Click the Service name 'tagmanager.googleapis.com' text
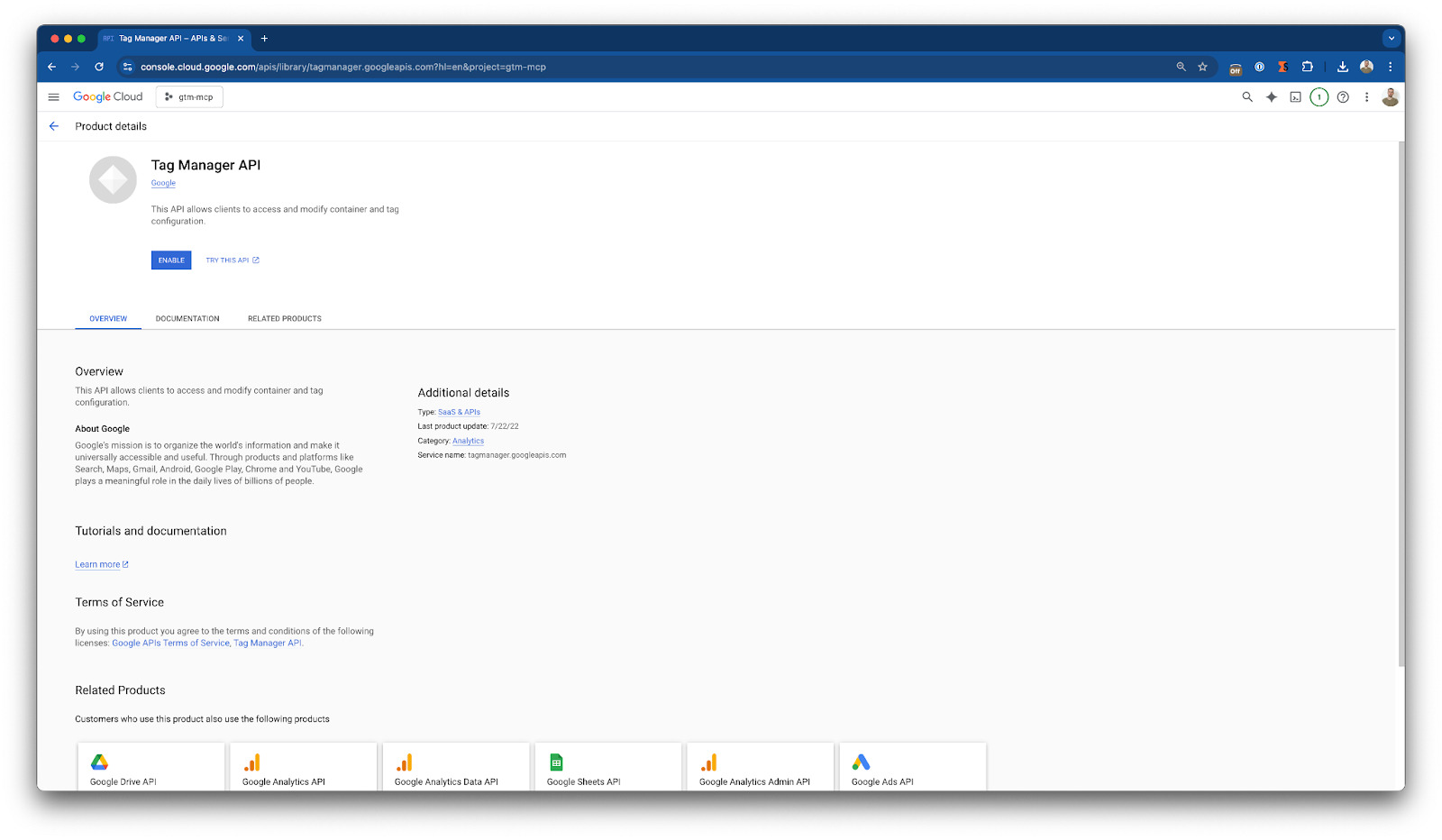 point(517,455)
